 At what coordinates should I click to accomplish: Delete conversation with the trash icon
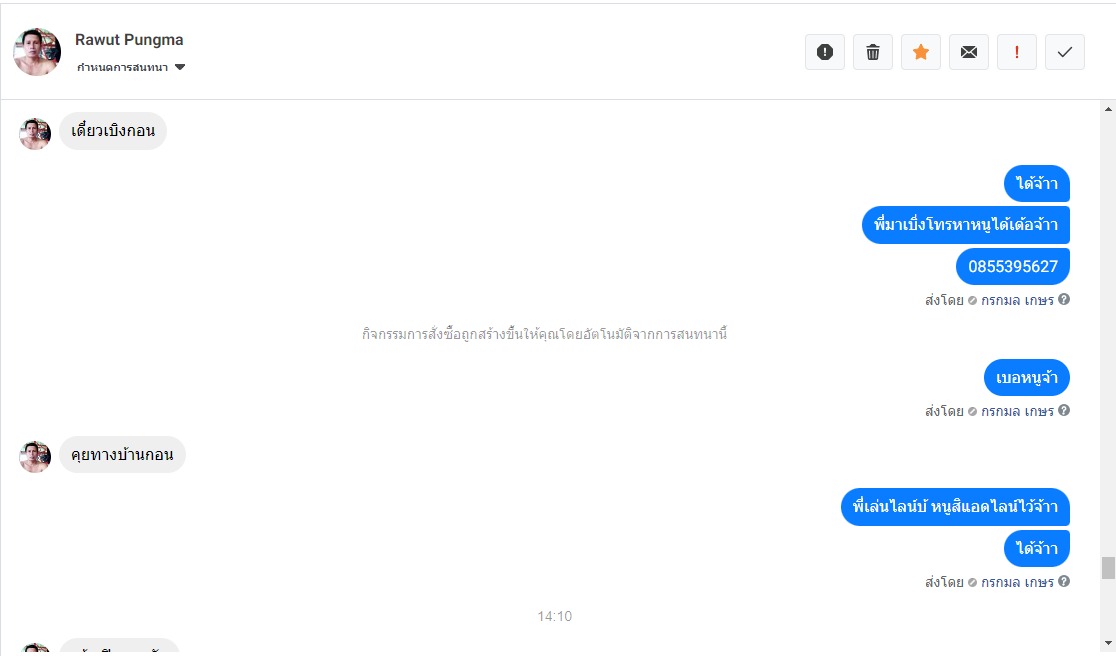pyautogui.click(x=873, y=52)
